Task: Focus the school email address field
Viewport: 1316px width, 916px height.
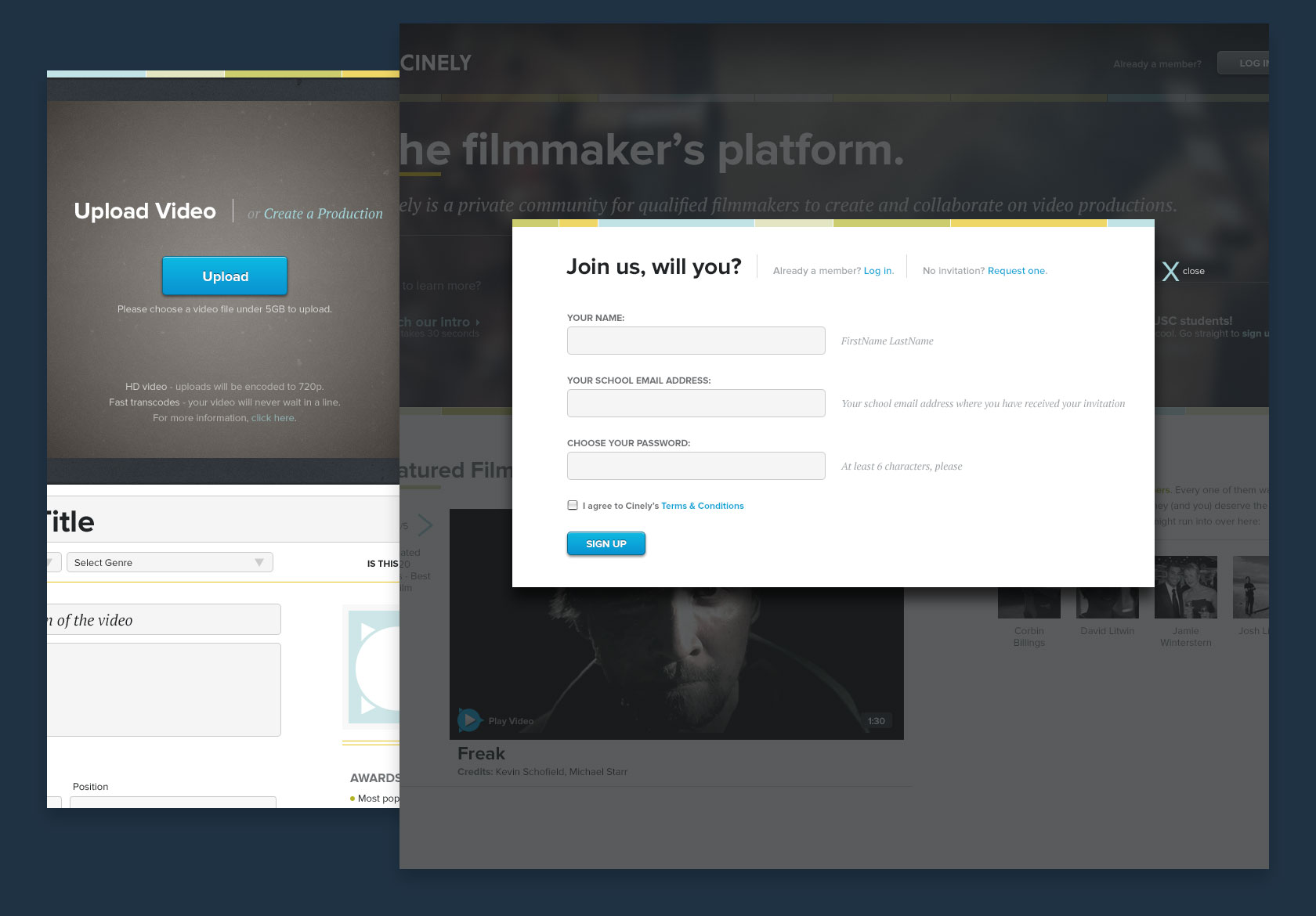Action: (696, 403)
